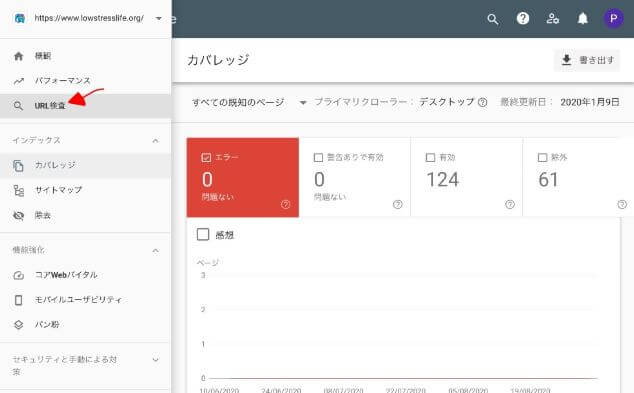Open user and permissions settings icon

pyautogui.click(x=553, y=19)
